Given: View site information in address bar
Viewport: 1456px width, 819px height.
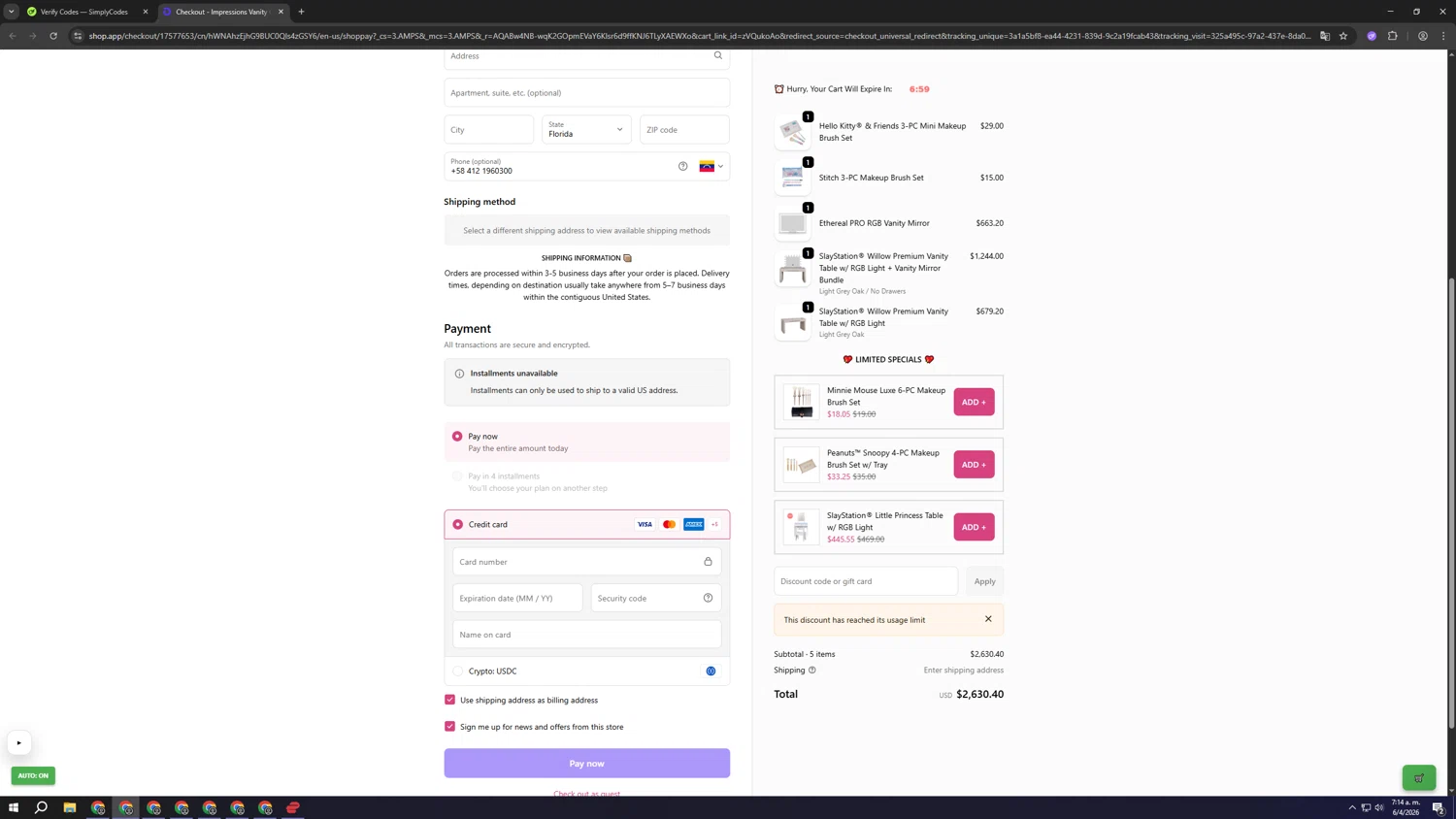Looking at the screenshot, I should 78,36.
